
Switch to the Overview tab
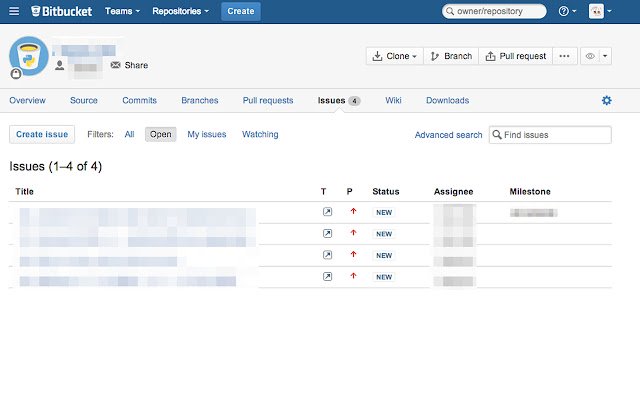coord(27,100)
